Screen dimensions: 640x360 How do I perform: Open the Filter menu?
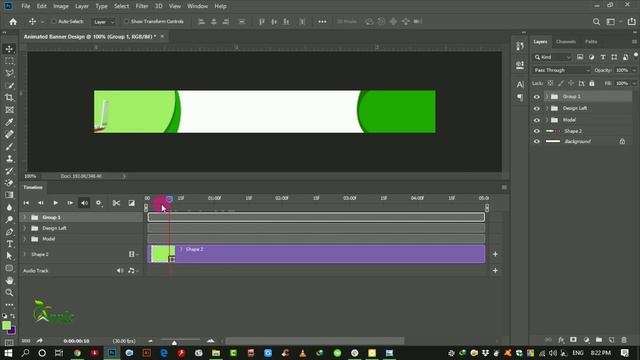tap(142, 6)
